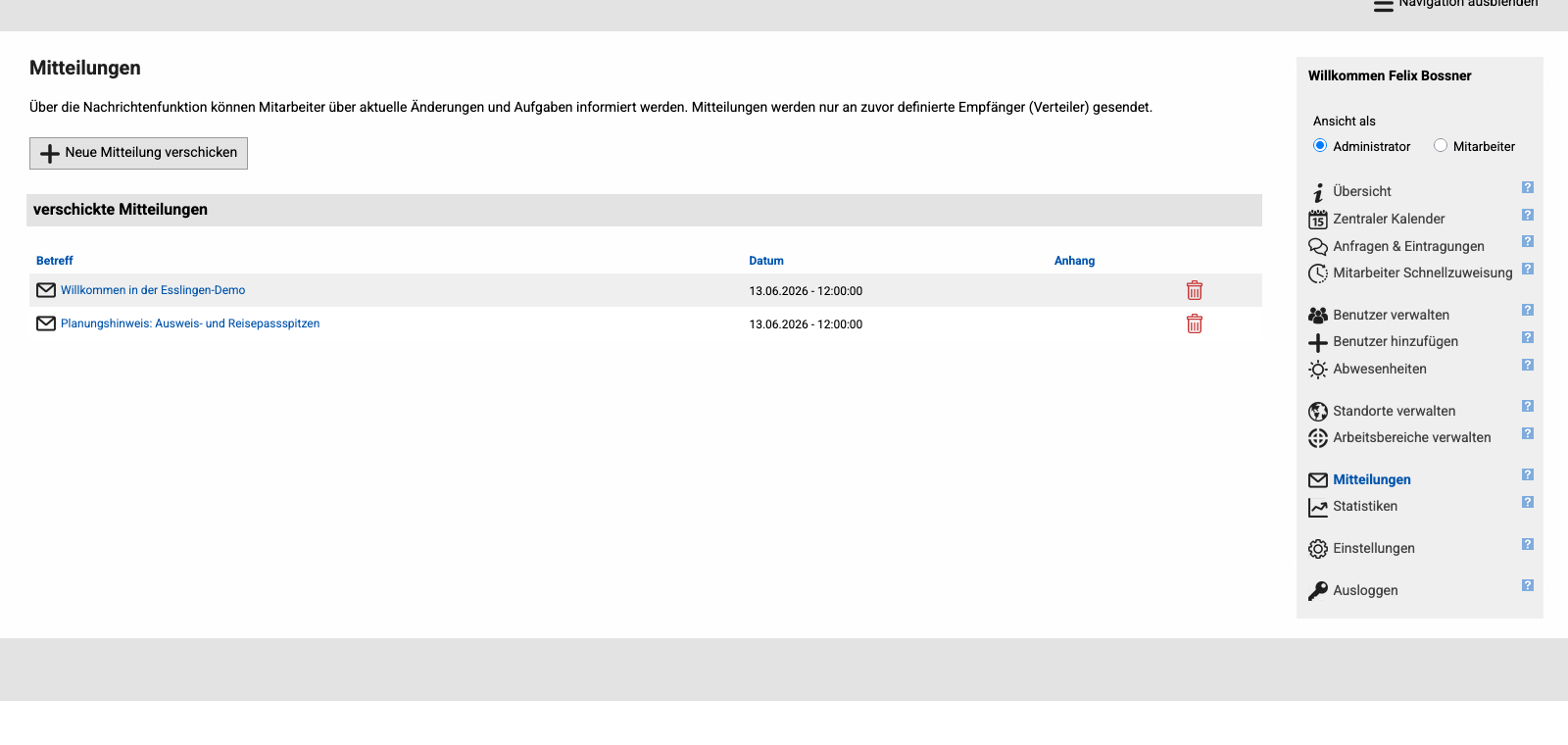Open help for Mitteilungen
This screenshot has height=745, width=1568.
coord(1527,474)
